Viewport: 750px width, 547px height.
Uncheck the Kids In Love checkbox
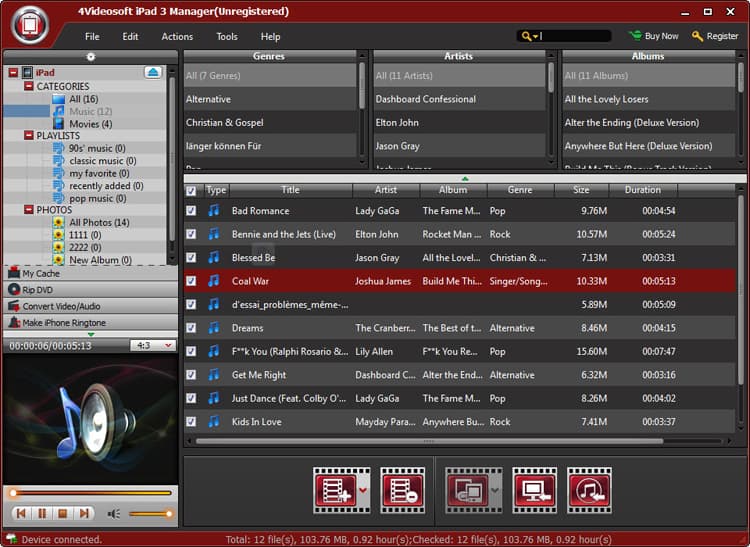click(191, 421)
